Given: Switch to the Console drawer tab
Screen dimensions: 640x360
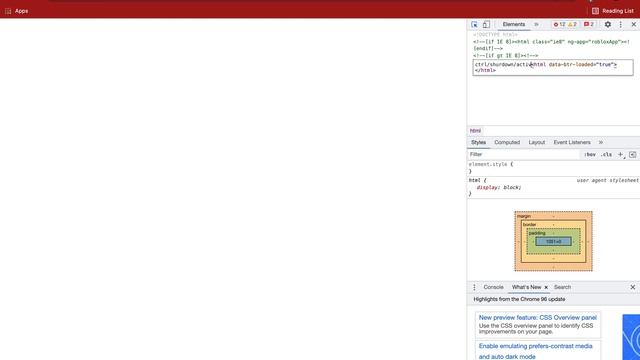Looking at the screenshot, I should pos(493,287).
